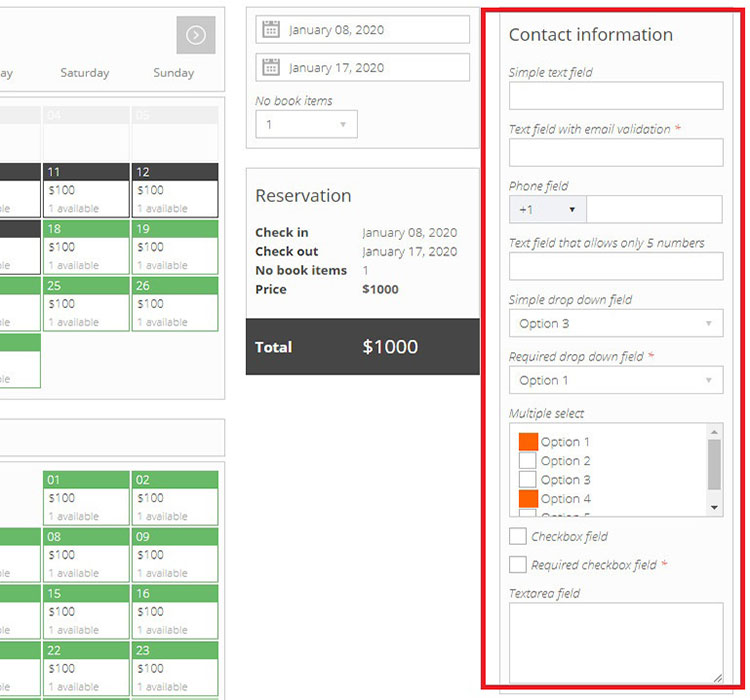Select Sunday 12 in the calendar
This screenshot has width=750, height=700.
point(175,190)
